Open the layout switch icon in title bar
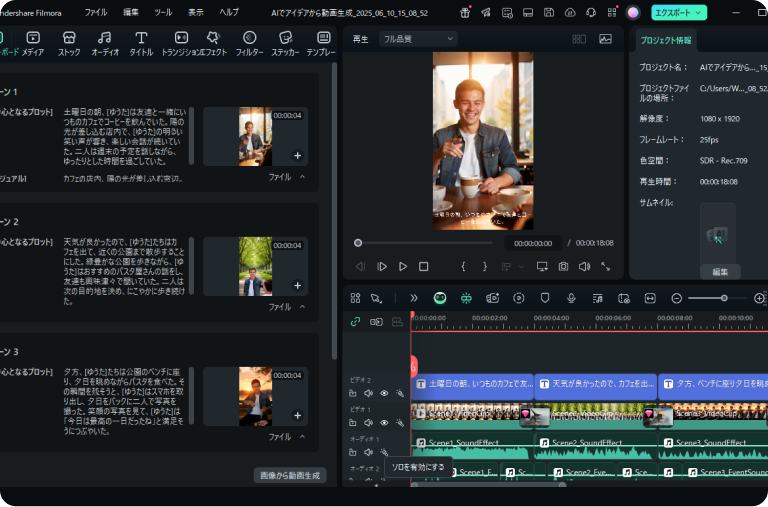 (528, 13)
